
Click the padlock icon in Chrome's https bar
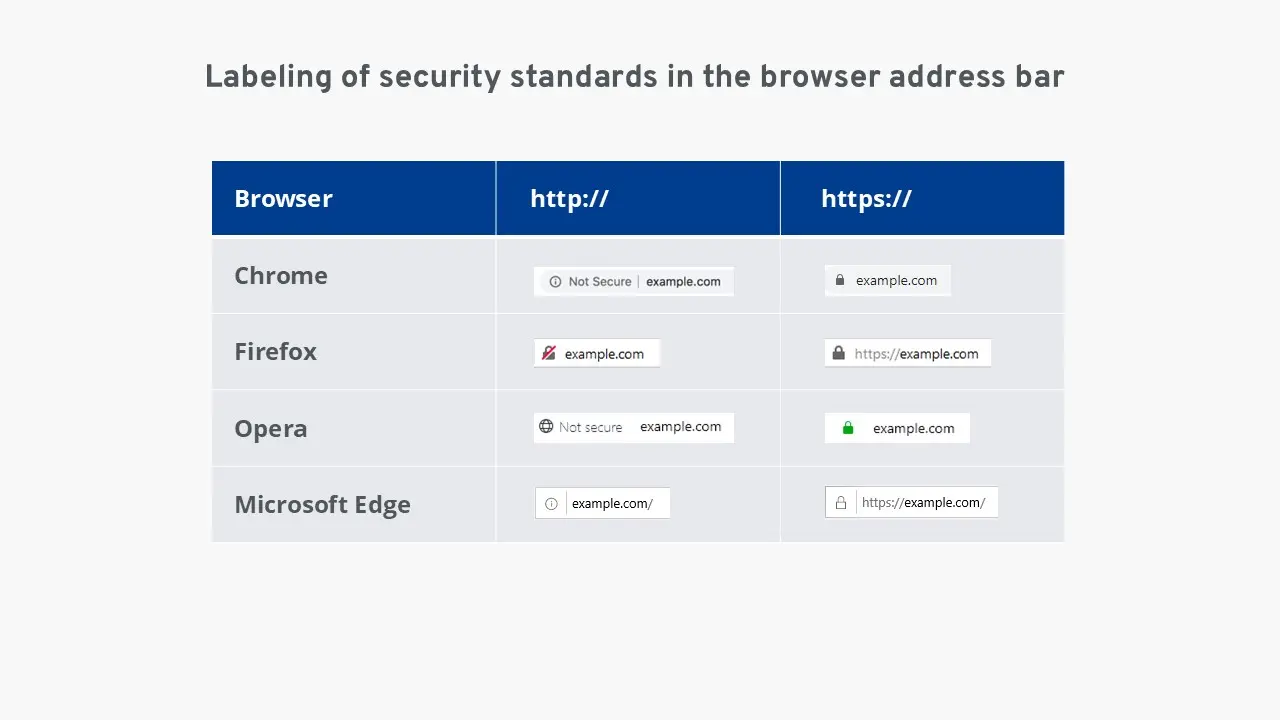[x=839, y=280]
